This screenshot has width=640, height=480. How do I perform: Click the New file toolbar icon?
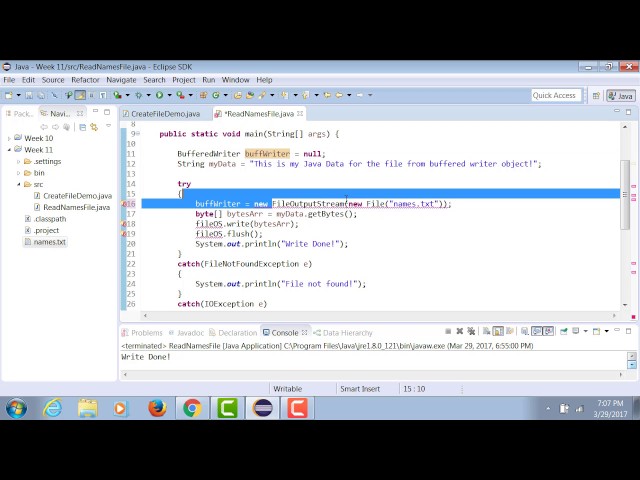tap(8, 95)
